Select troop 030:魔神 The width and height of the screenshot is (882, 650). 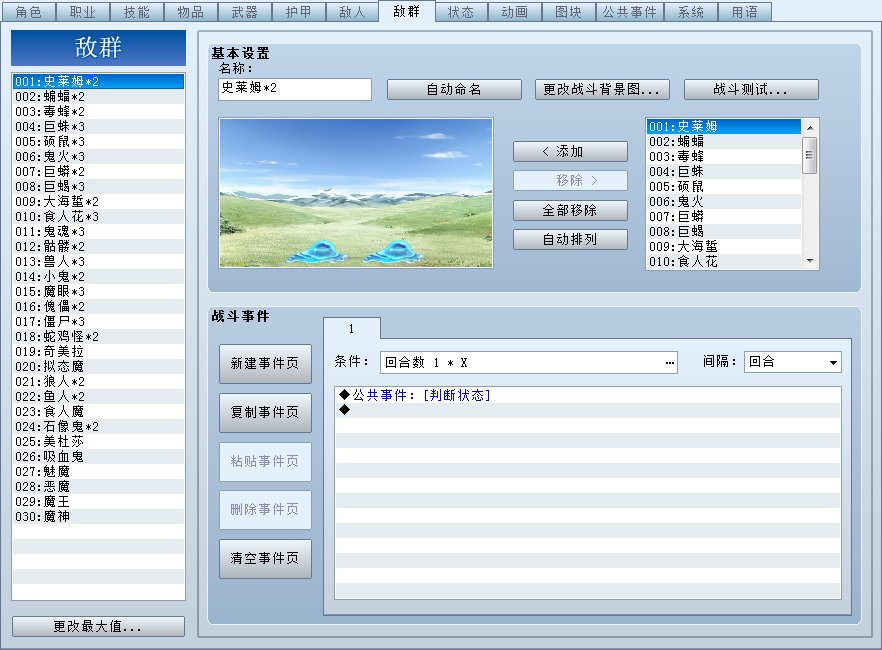pyautogui.click(x=98, y=516)
